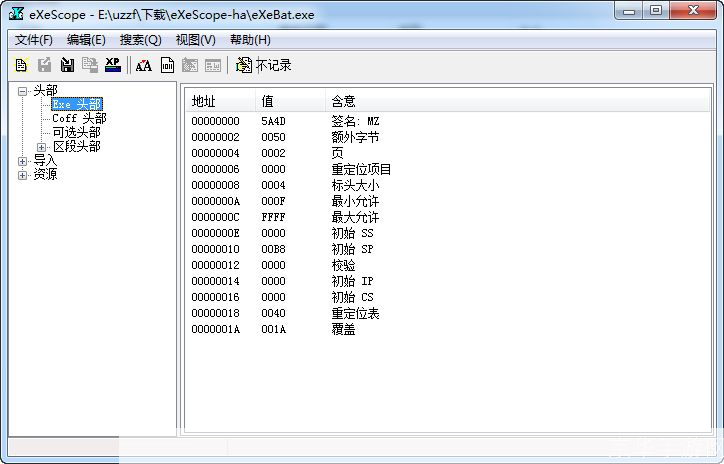This screenshot has width=724, height=464.
Task: Select the row with address 00000004
Action: [x=215, y=153]
